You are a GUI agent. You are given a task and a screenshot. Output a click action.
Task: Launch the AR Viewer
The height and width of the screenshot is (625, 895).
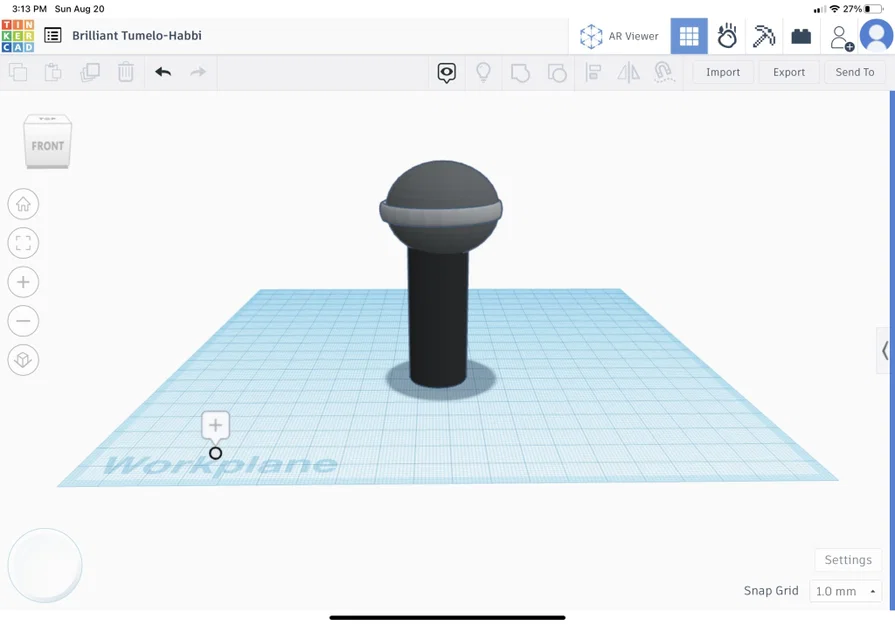(619, 36)
